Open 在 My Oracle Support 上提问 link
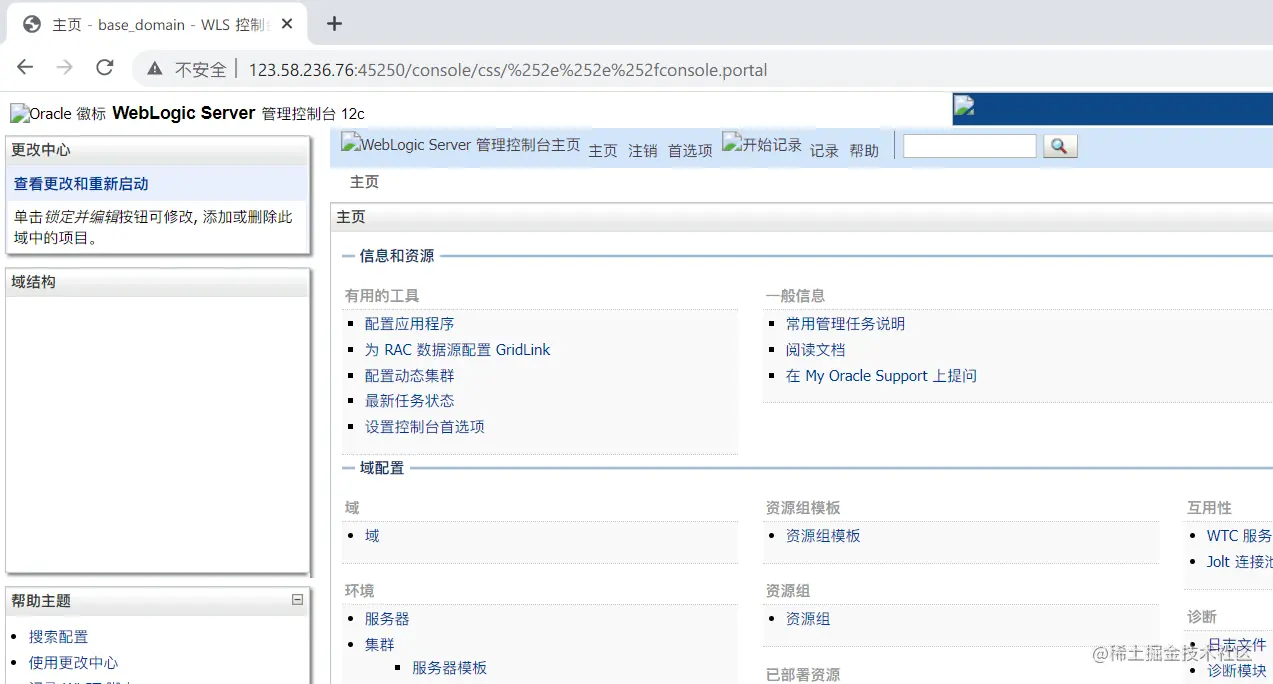 point(881,376)
